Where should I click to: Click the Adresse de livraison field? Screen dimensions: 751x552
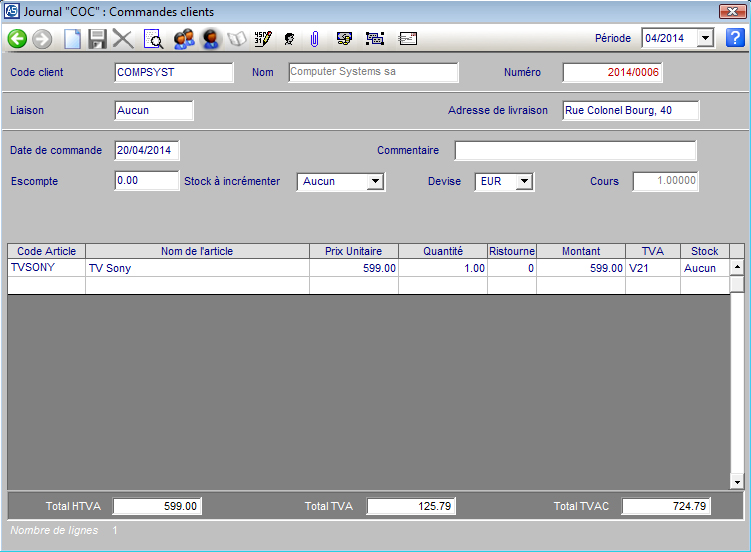point(630,111)
